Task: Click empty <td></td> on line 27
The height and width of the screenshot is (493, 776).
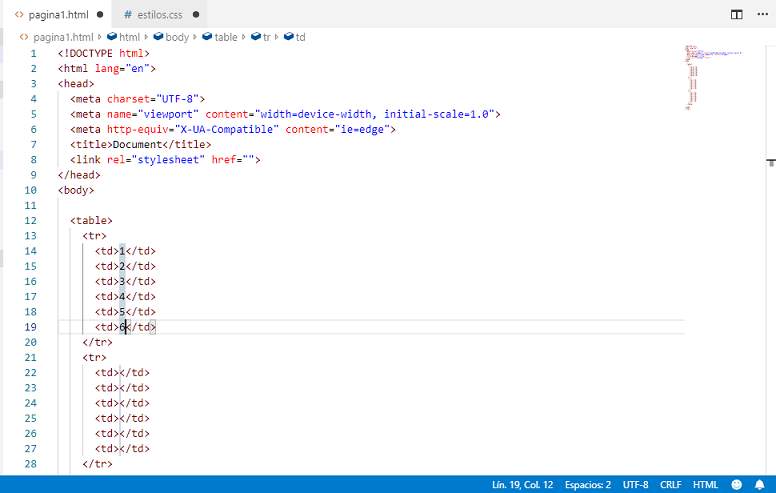Action: click(x=122, y=449)
